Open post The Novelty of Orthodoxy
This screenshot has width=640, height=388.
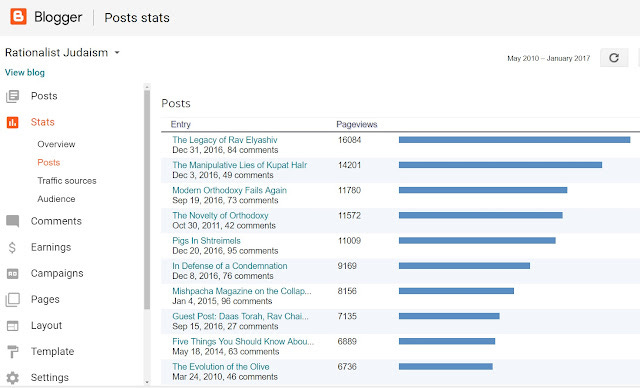pyautogui.click(x=220, y=216)
